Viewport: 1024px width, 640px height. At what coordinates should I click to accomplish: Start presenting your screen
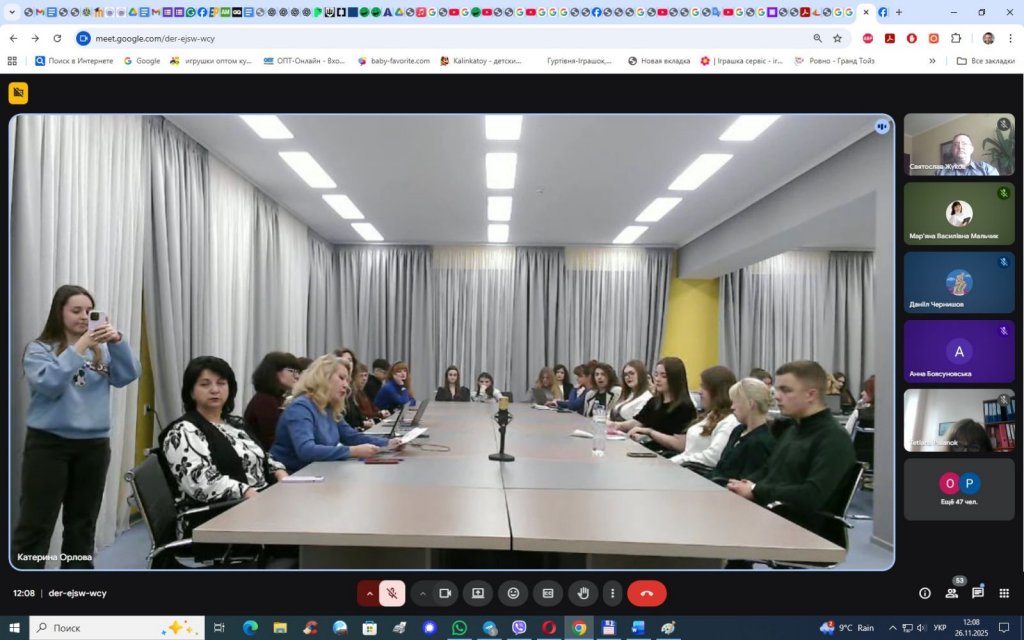pos(478,593)
